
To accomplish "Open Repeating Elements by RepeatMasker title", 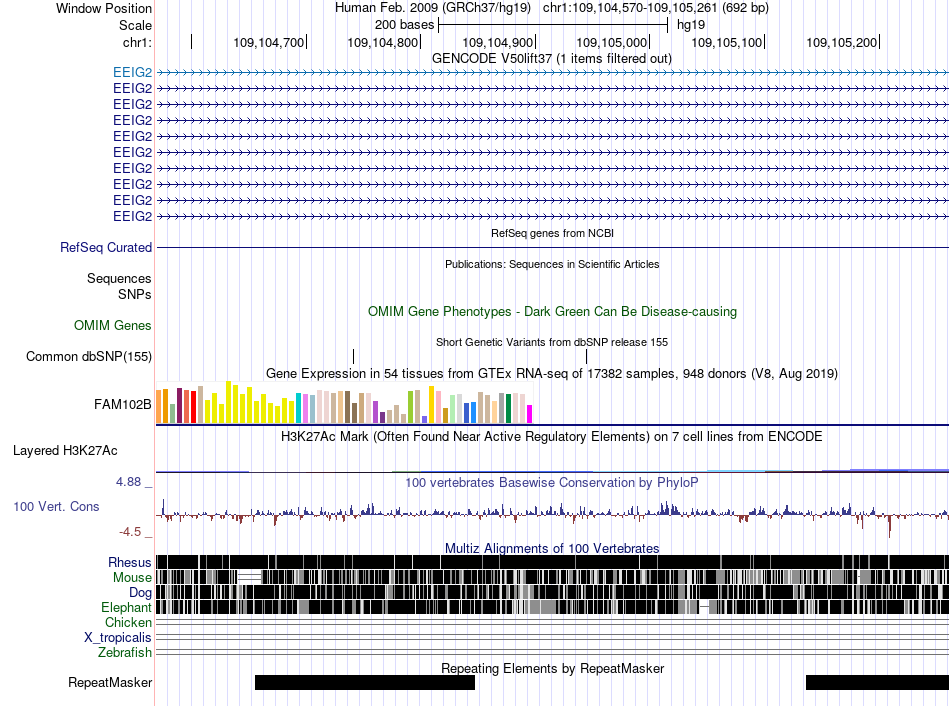I will [x=552, y=668].
